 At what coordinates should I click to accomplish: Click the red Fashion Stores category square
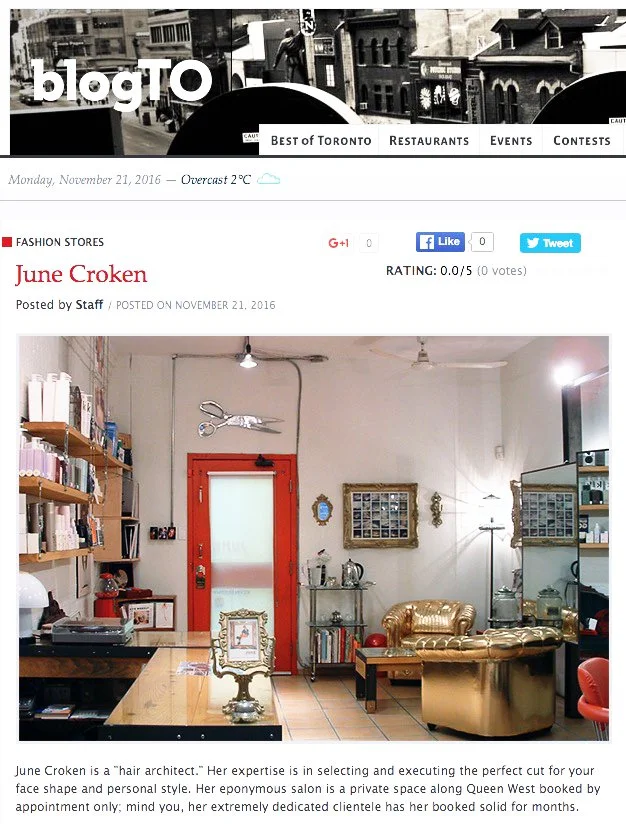[7, 242]
